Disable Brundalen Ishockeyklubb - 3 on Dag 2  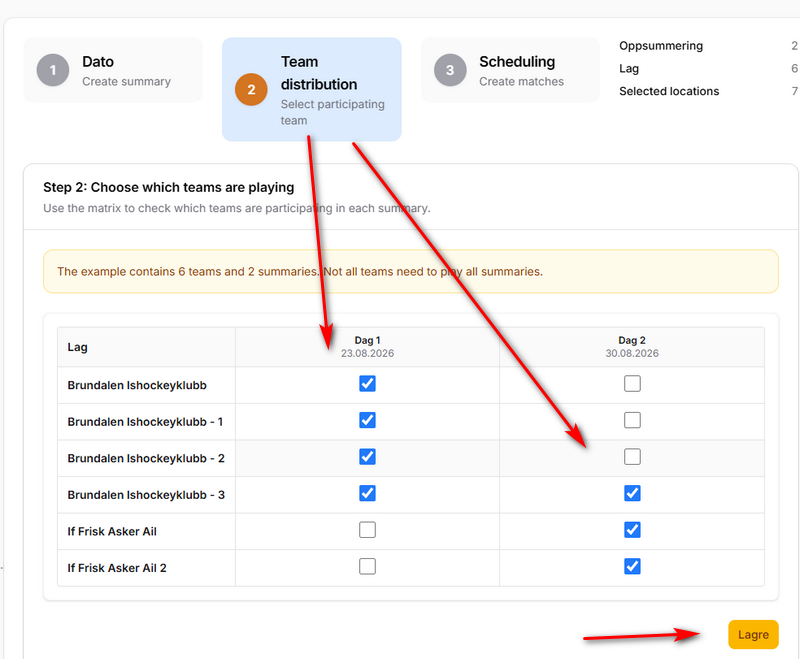[632, 493]
